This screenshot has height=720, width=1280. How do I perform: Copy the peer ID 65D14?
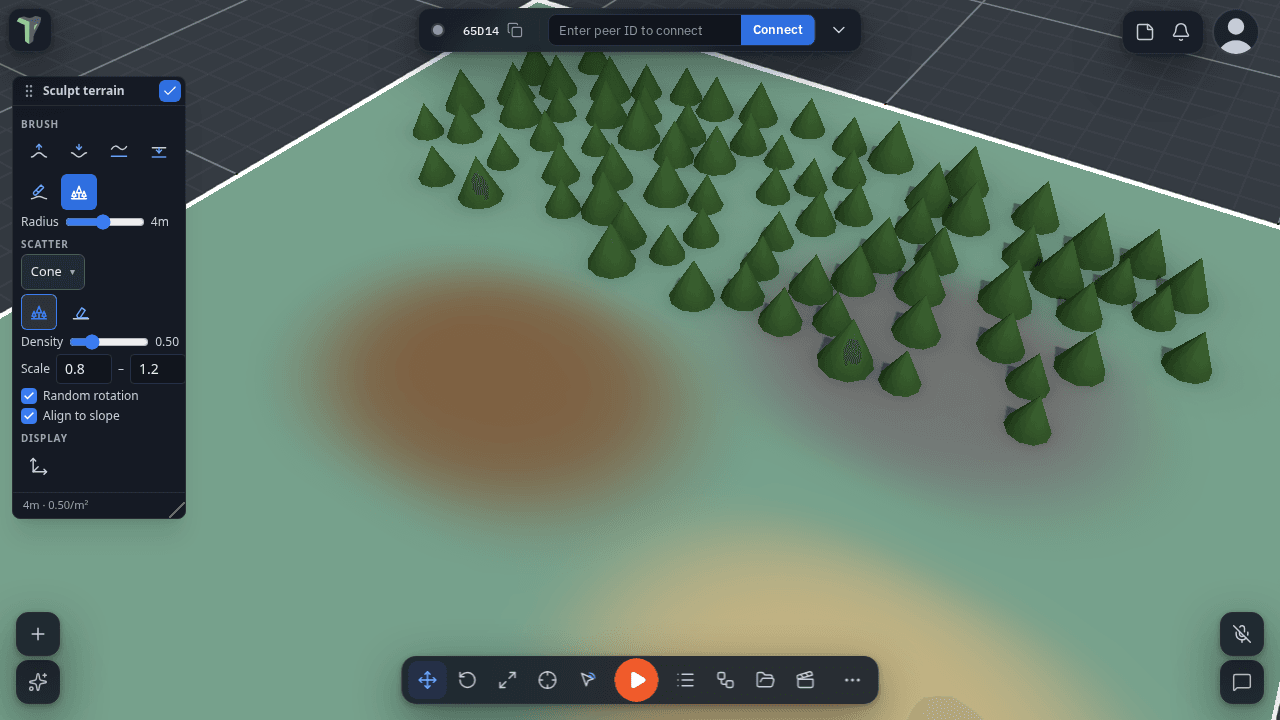coord(515,30)
